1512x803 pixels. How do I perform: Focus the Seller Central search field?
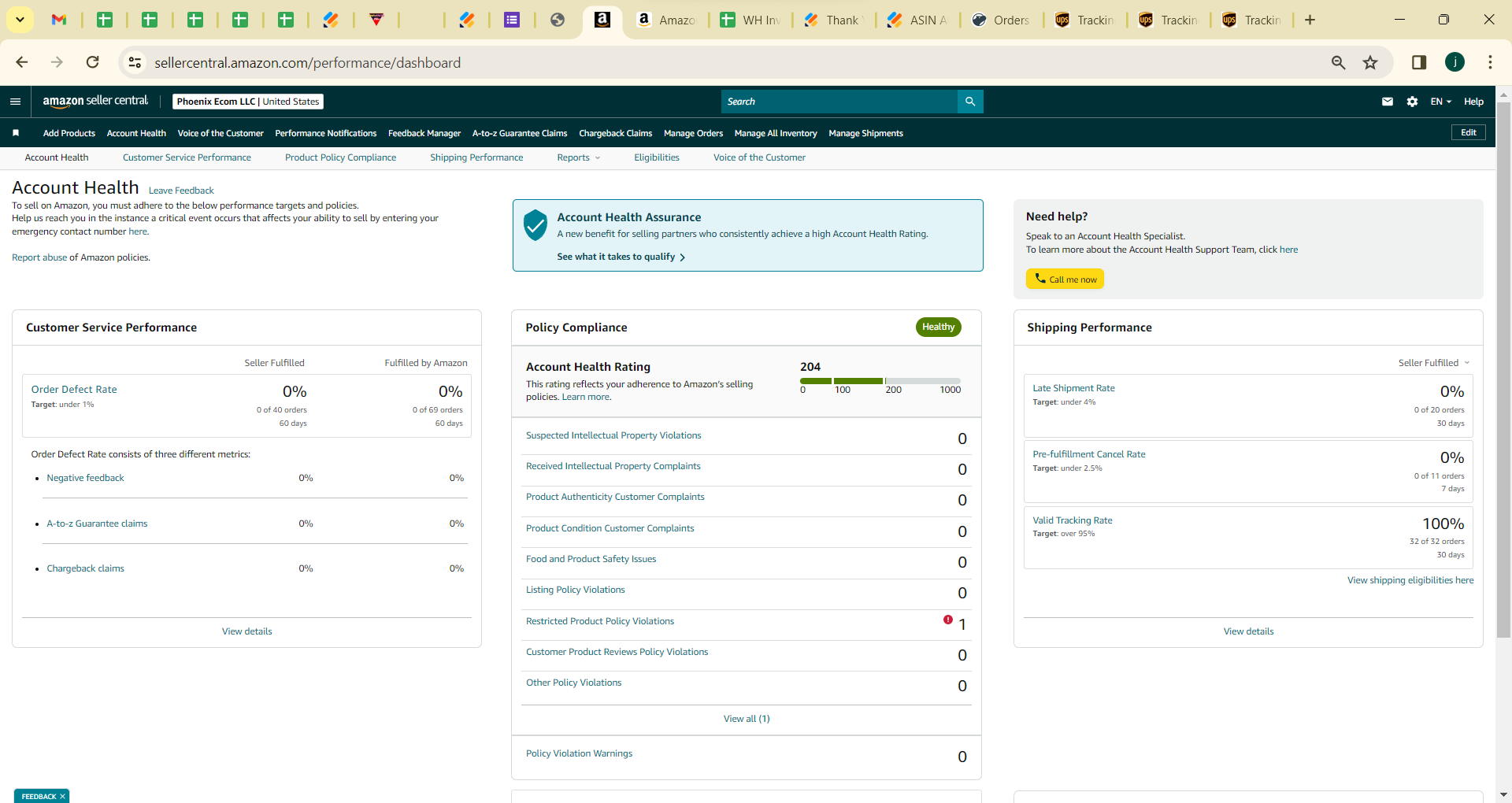point(839,102)
